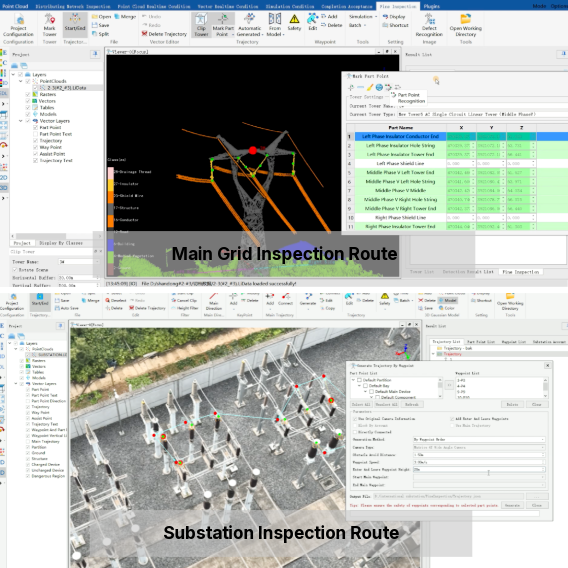Switch to the Fine Inspection result tab
This screenshot has height=568, width=568.
pyautogui.click(x=520, y=272)
